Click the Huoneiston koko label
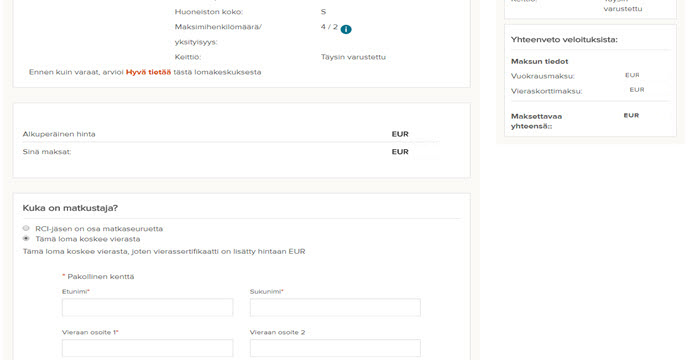Screen dimensions: 690x360 pos(209,12)
